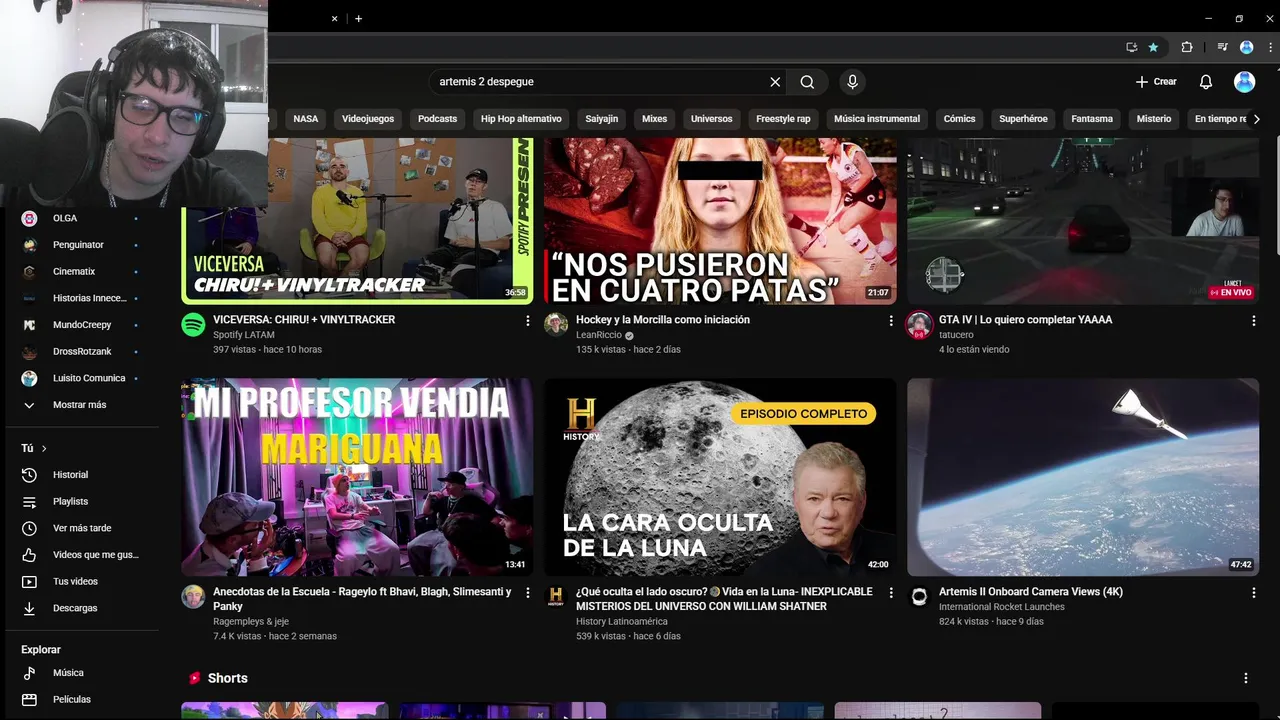The height and width of the screenshot is (720, 1280).
Task: Open the YouTube account avatar menu
Action: [x=1244, y=82]
